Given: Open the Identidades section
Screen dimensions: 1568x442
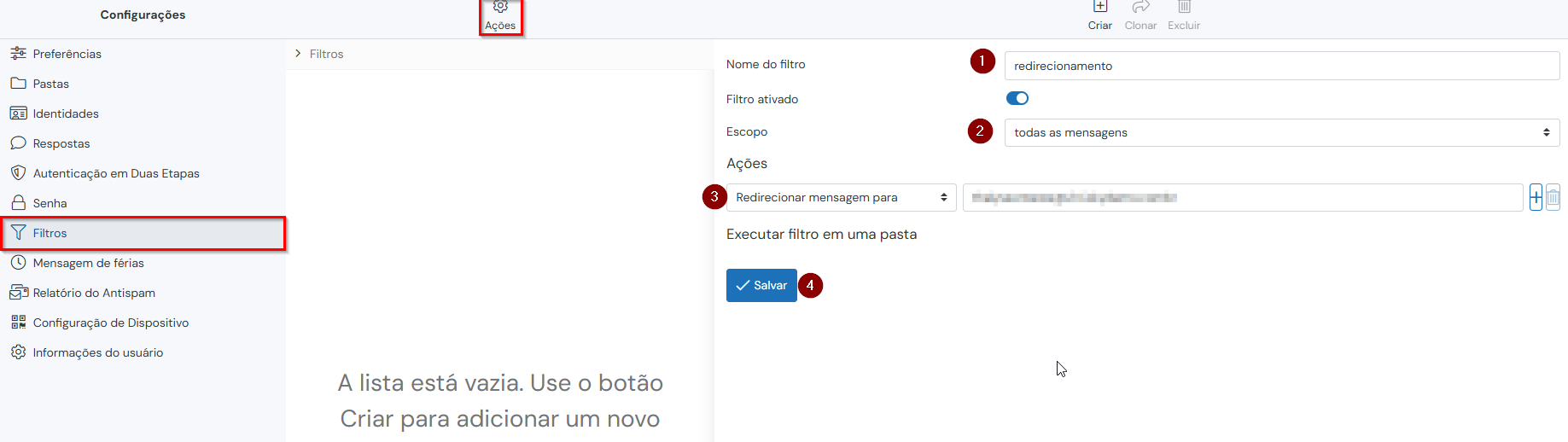Looking at the screenshot, I should (65, 113).
